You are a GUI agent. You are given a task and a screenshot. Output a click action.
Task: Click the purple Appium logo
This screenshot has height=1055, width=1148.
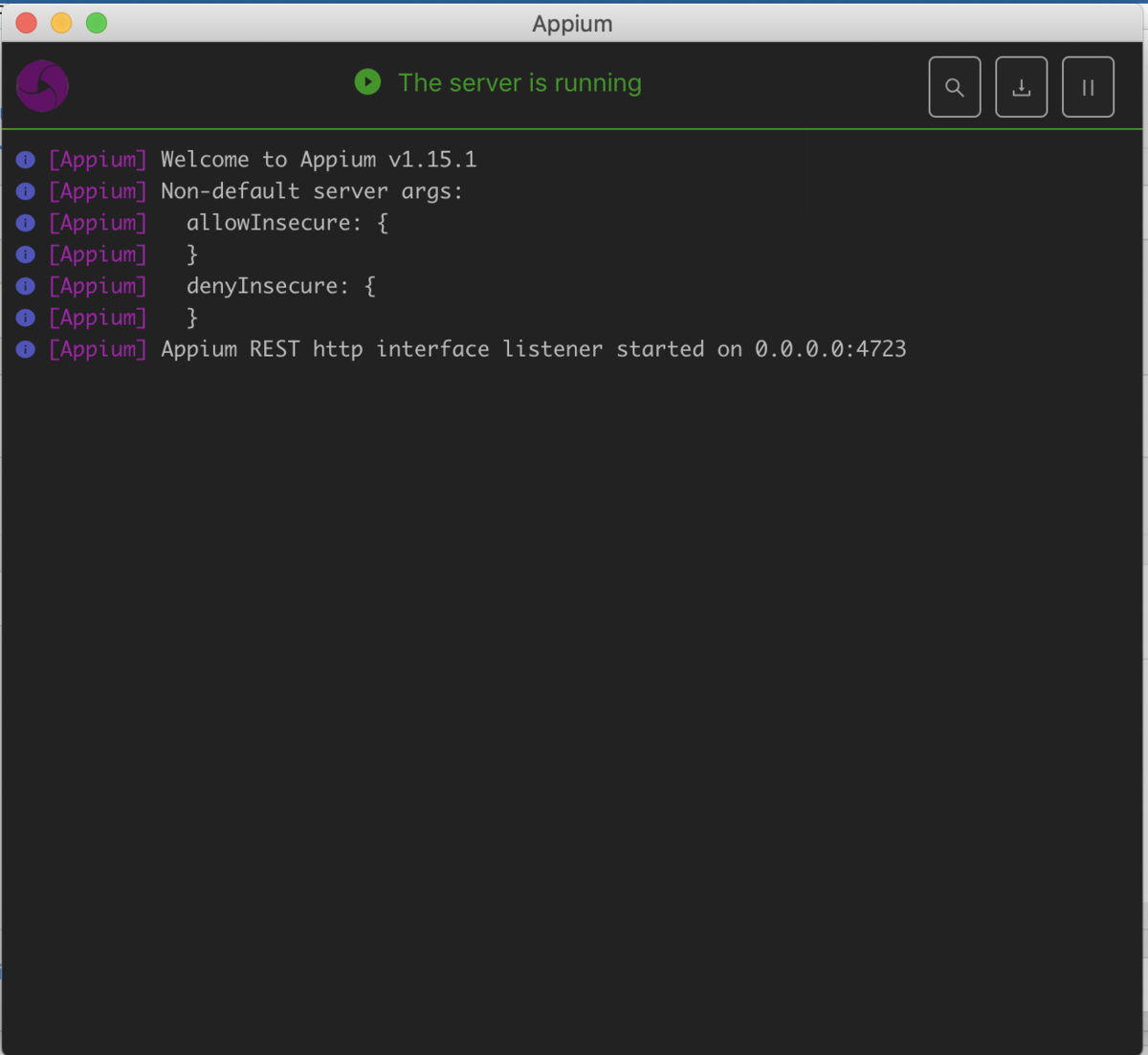(42, 86)
